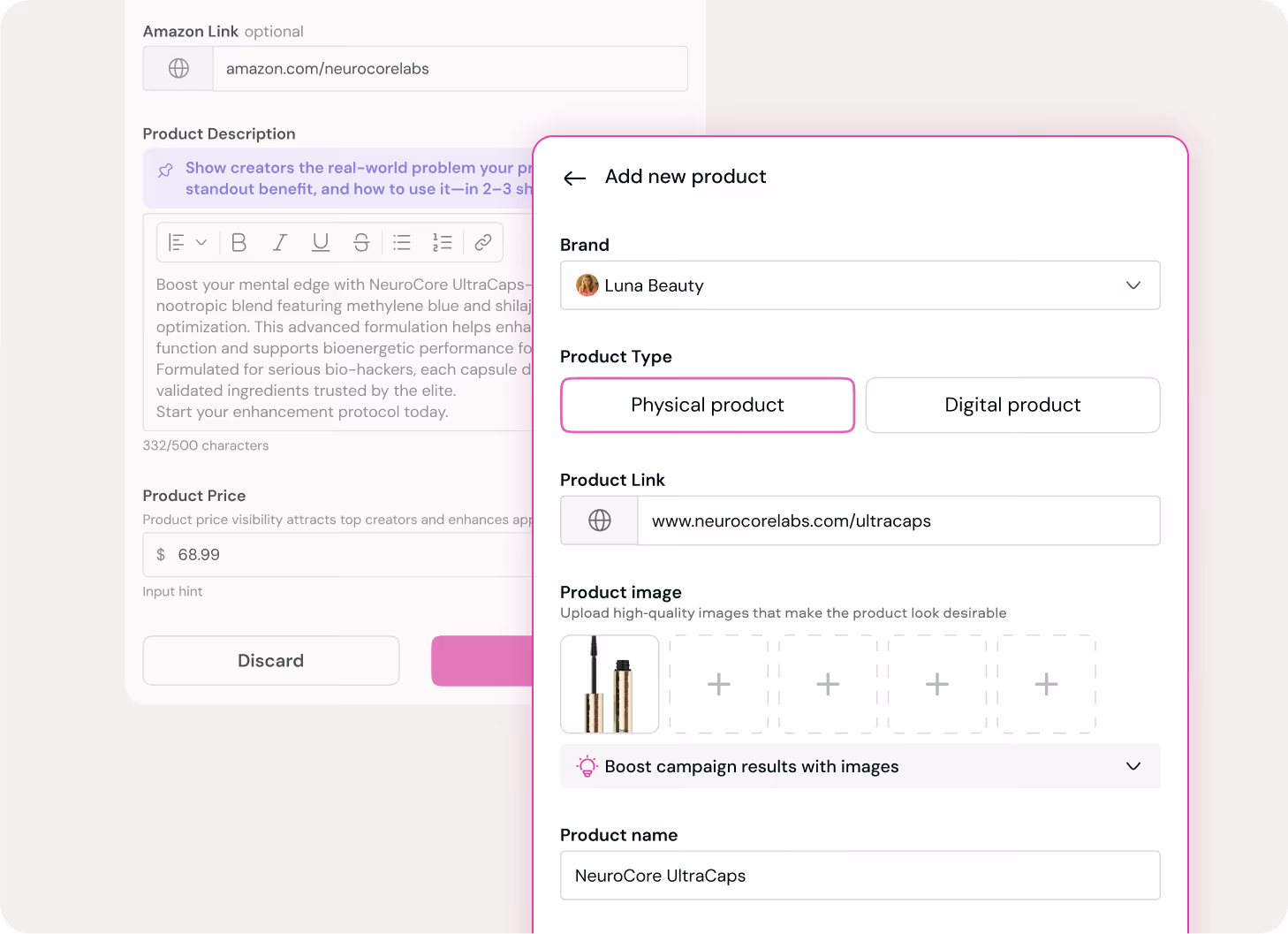Select the mascara product image thumbnail

(610, 684)
